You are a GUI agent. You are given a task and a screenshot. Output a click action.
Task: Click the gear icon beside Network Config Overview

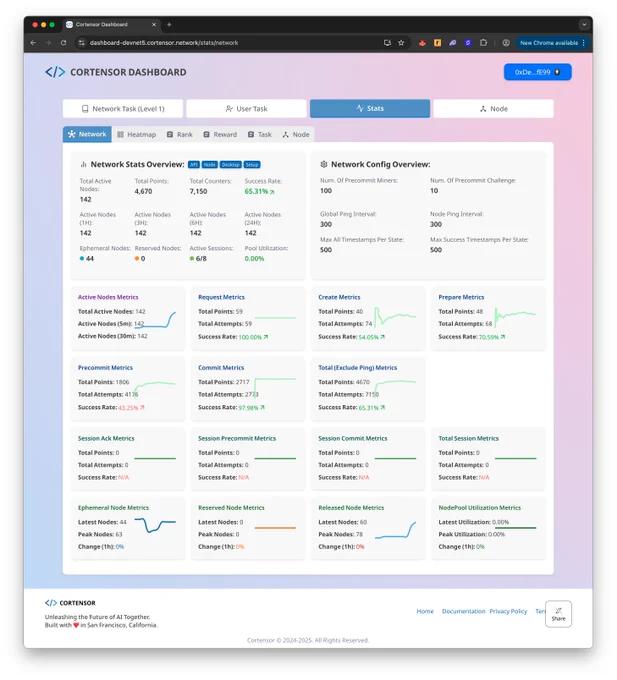[x=323, y=164]
